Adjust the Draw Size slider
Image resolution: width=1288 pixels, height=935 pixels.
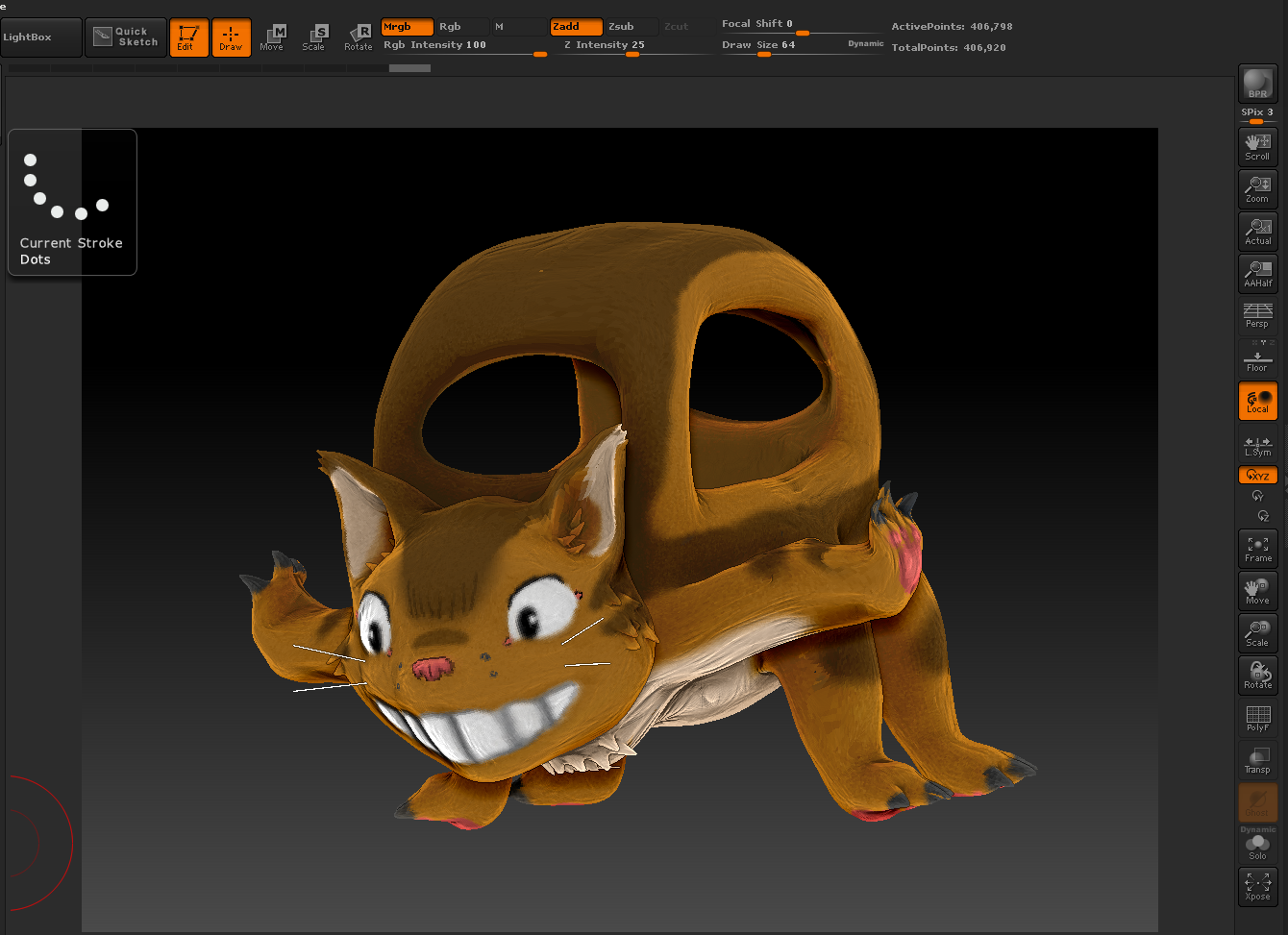pyautogui.click(x=780, y=47)
